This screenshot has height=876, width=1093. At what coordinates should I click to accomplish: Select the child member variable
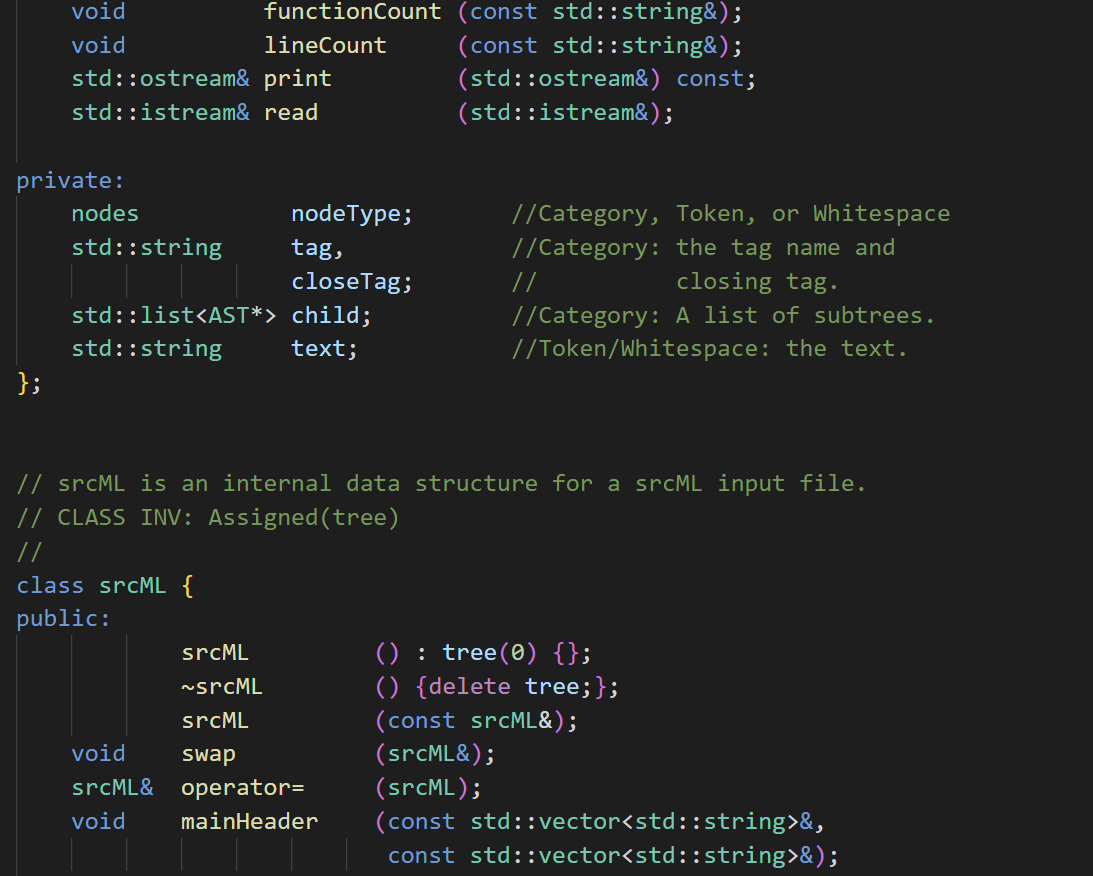(x=322, y=314)
